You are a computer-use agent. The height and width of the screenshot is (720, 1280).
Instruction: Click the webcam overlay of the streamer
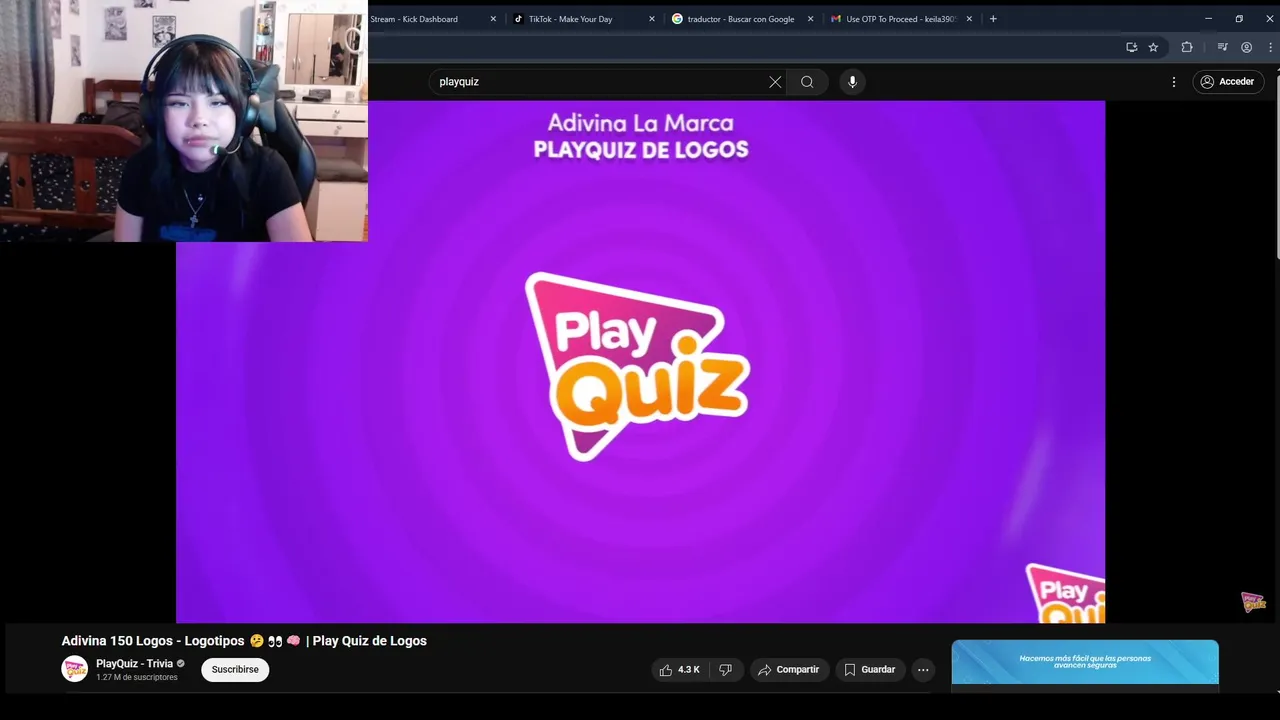click(x=184, y=121)
